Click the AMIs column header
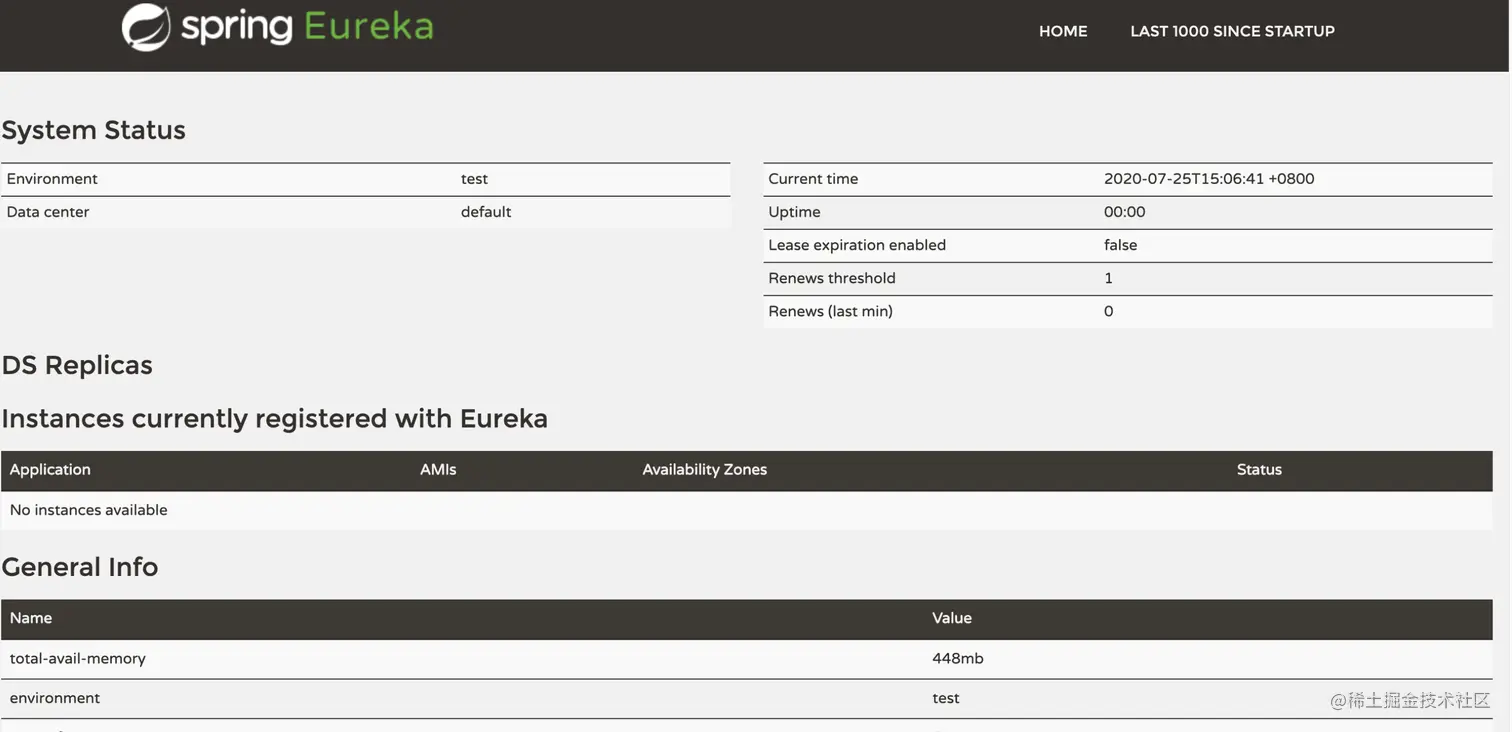Viewport: 1512px width, 732px height. (438, 470)
